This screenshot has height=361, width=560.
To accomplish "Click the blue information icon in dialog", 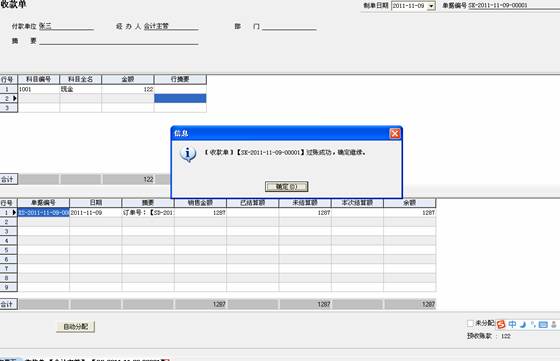I will click(188, 154).
